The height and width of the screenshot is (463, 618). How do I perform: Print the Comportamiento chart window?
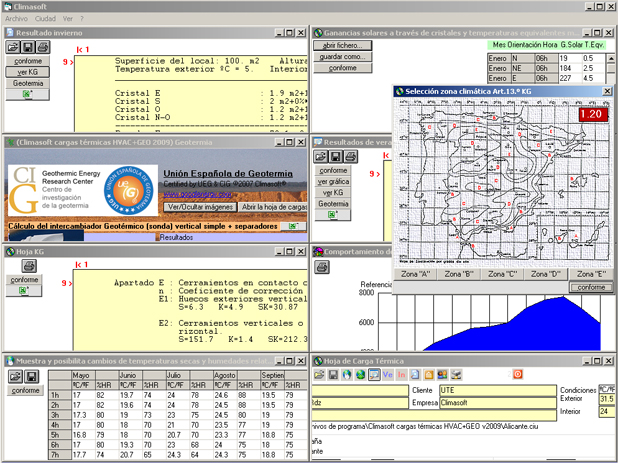coord(322,267)
